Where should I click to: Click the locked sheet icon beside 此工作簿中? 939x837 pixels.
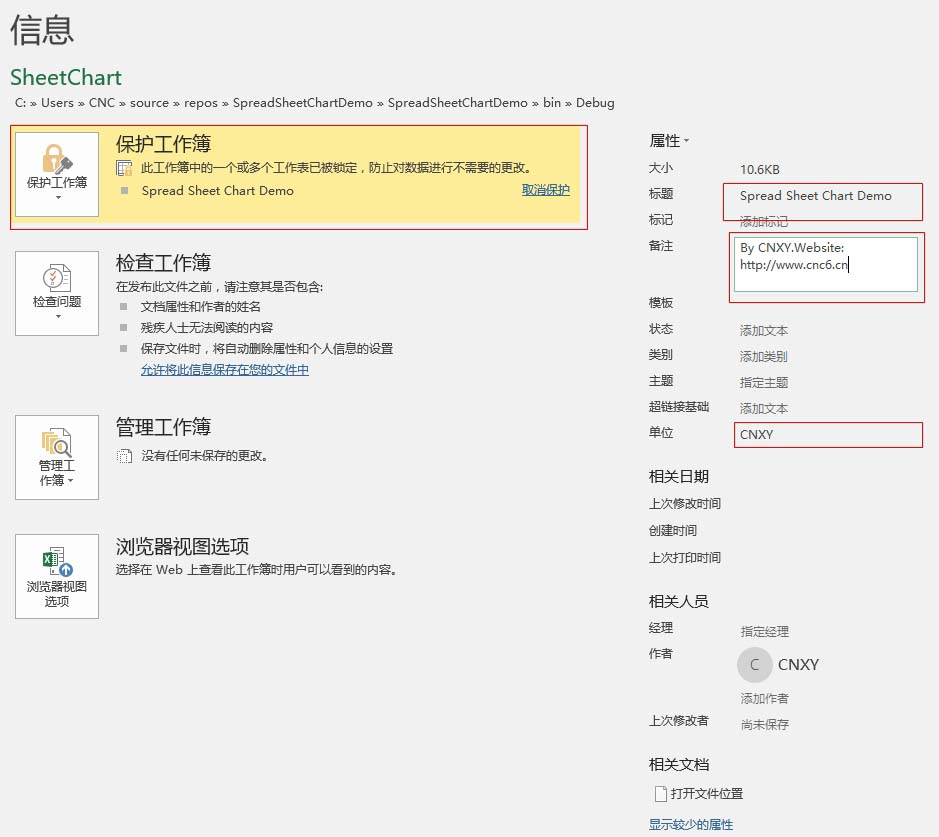[124, 168]
